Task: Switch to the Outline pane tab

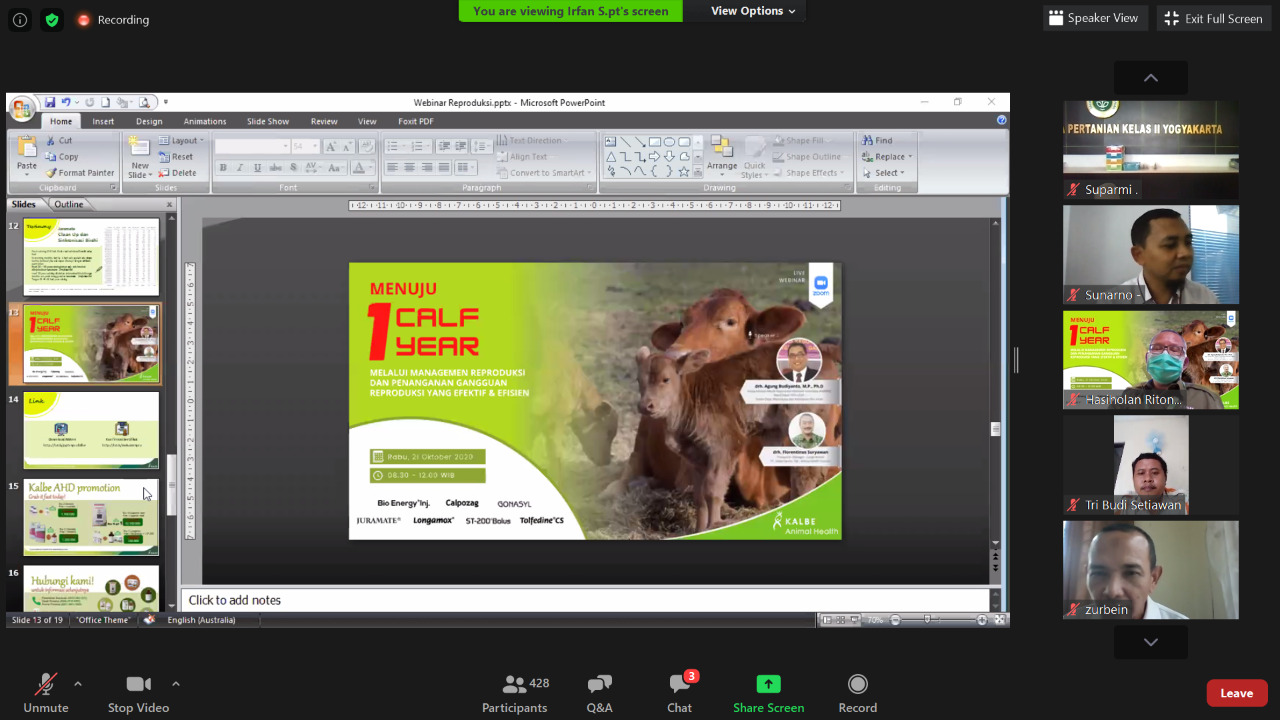Action: click(x=69, y=204)
